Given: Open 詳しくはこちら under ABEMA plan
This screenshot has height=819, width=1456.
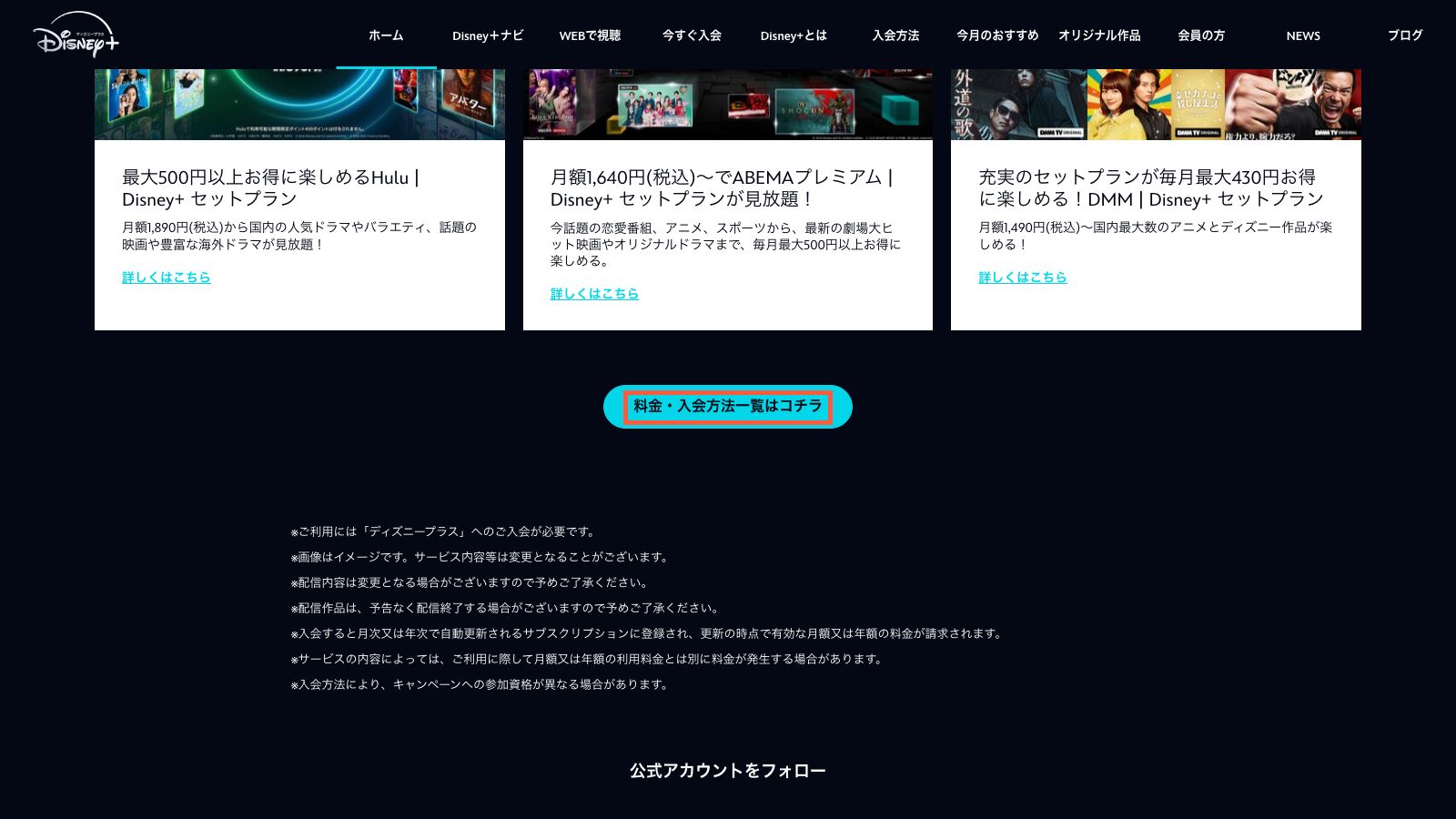Looking at the screenshot, I should point(594,294).
